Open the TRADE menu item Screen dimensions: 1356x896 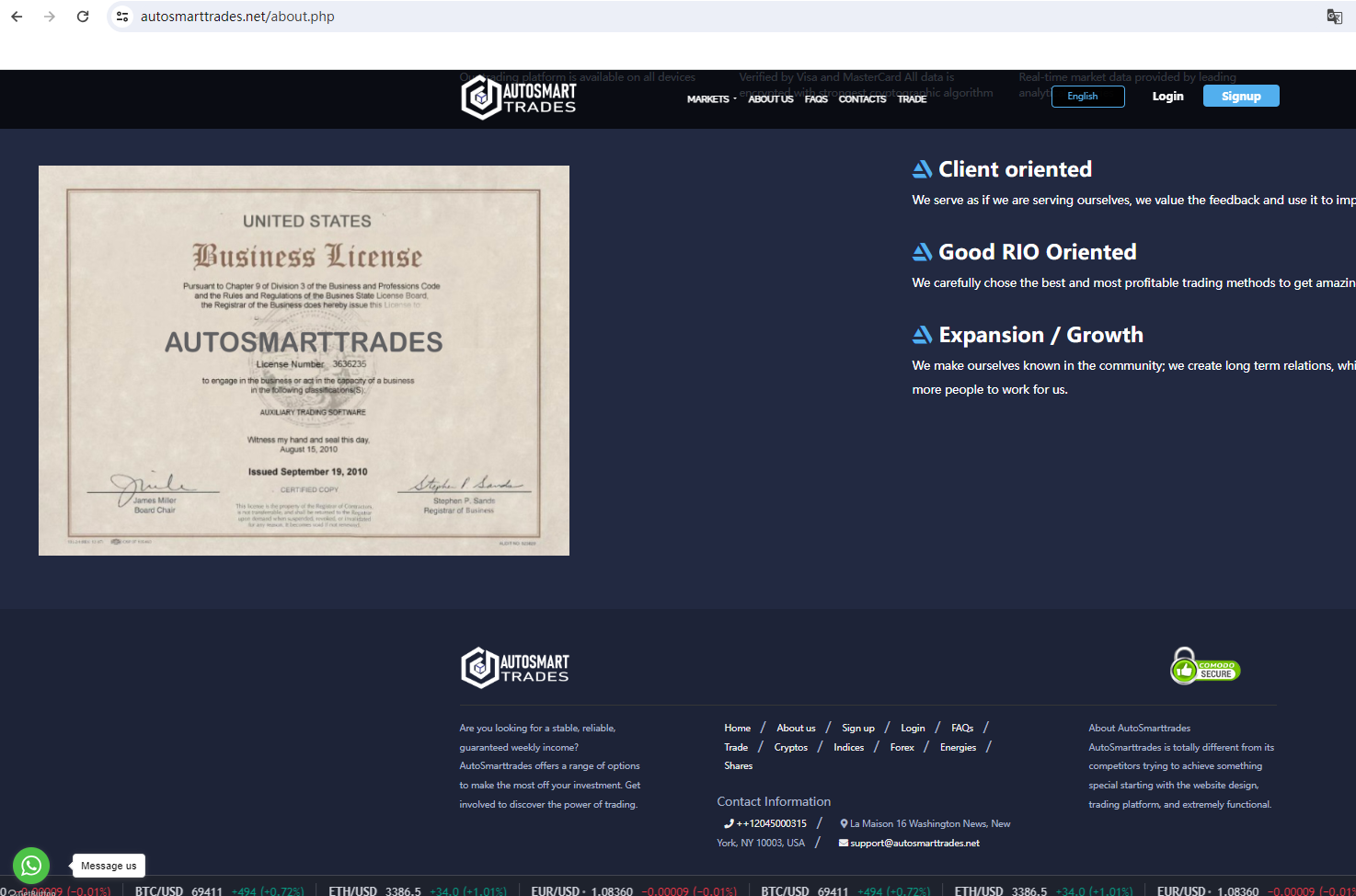click(912, 99)
